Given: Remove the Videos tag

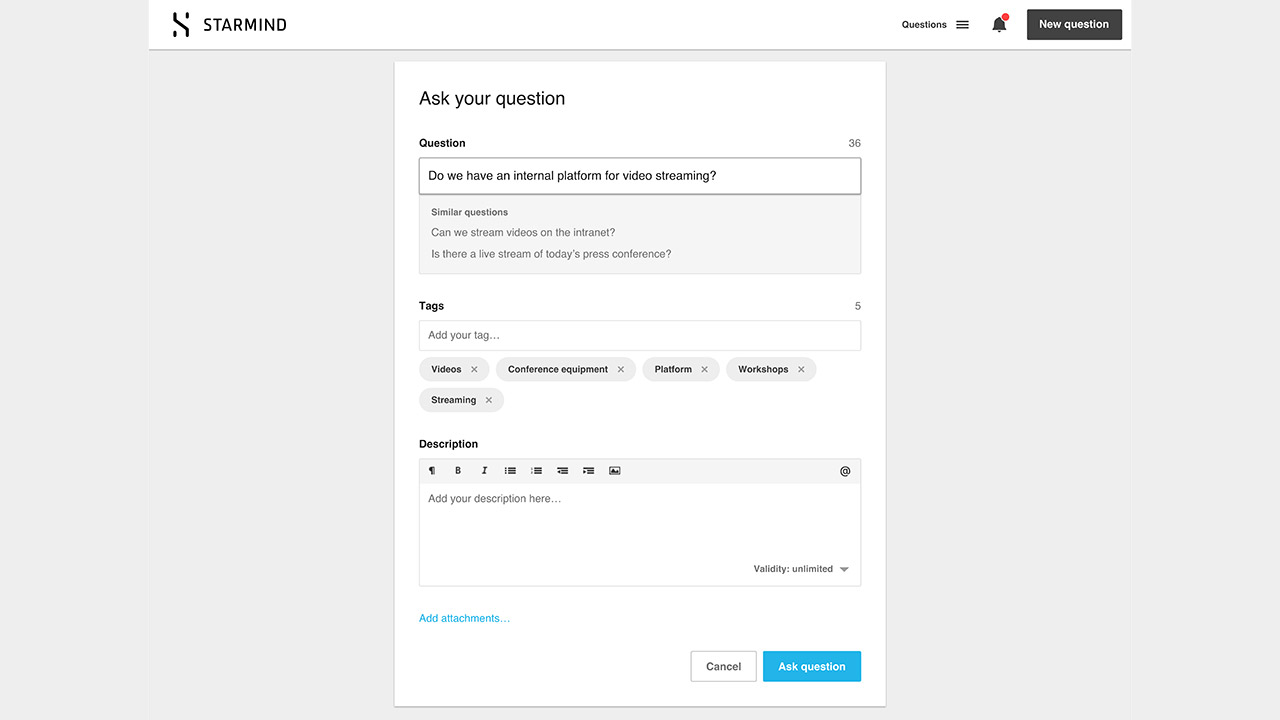Looking at the screenshot, I should pyautogui.click(x=474, y=370).
